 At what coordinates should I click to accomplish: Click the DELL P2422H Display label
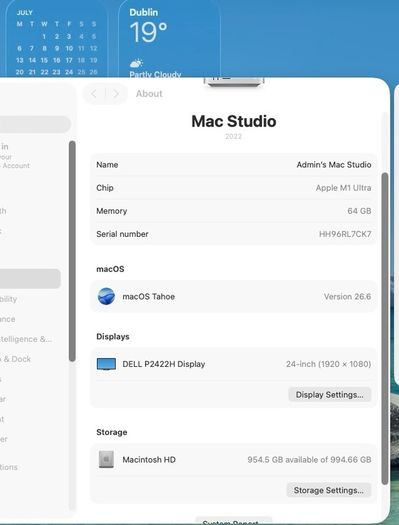(x=164, y=364)
